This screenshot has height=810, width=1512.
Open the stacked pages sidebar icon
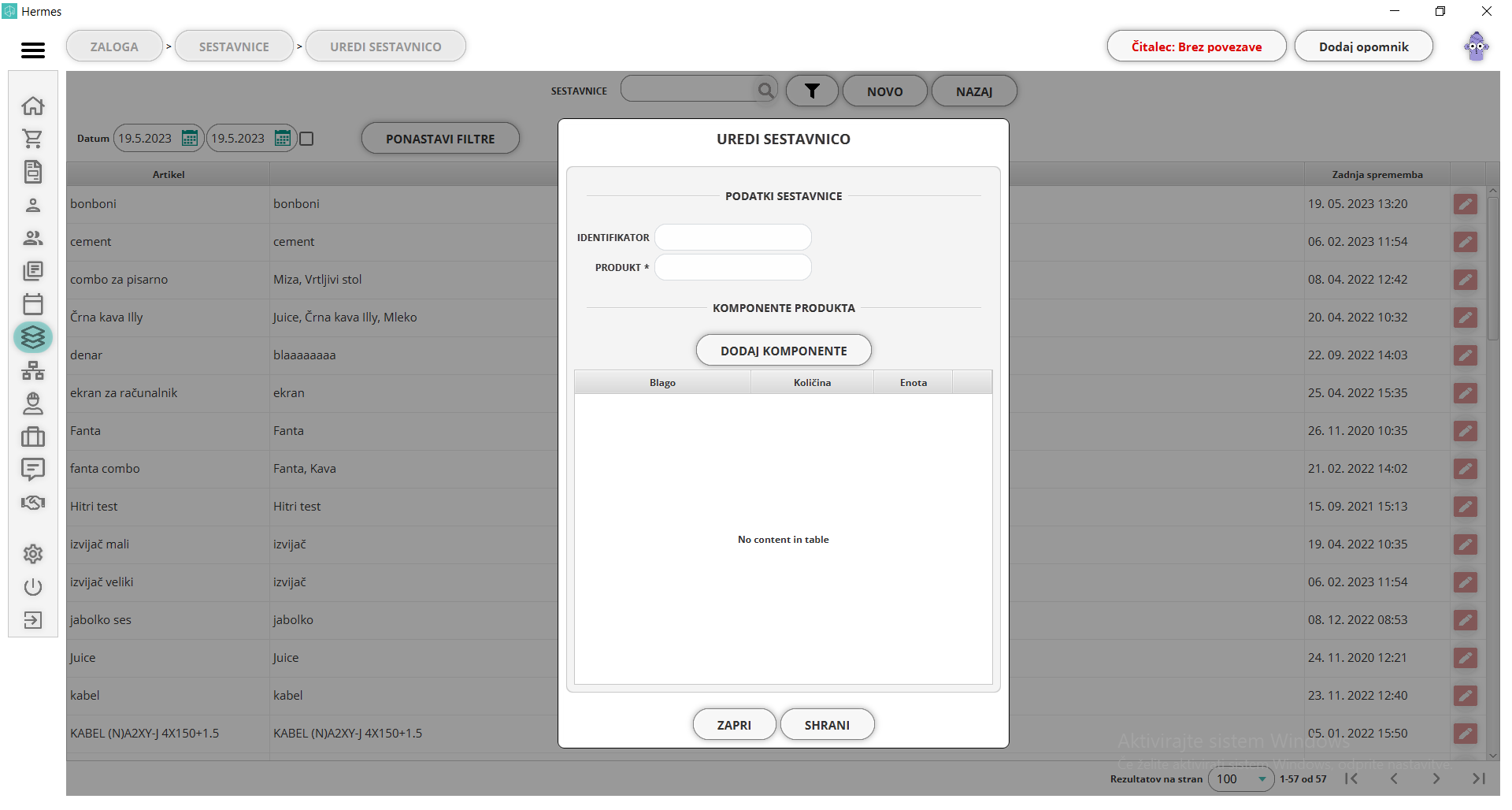click(33, 271)
